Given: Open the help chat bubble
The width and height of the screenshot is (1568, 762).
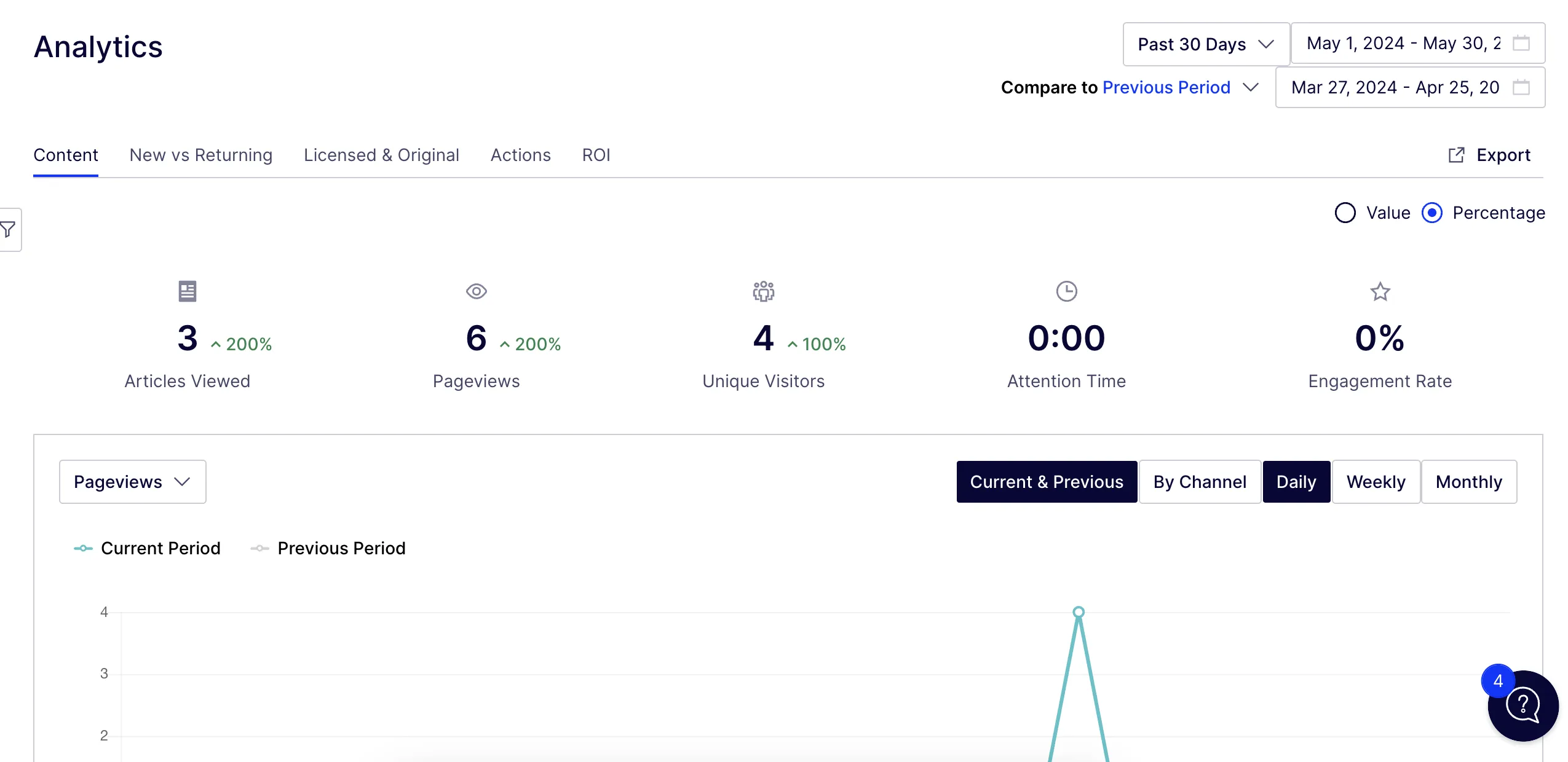Looking at the screenshot, I should (1524, 705).
